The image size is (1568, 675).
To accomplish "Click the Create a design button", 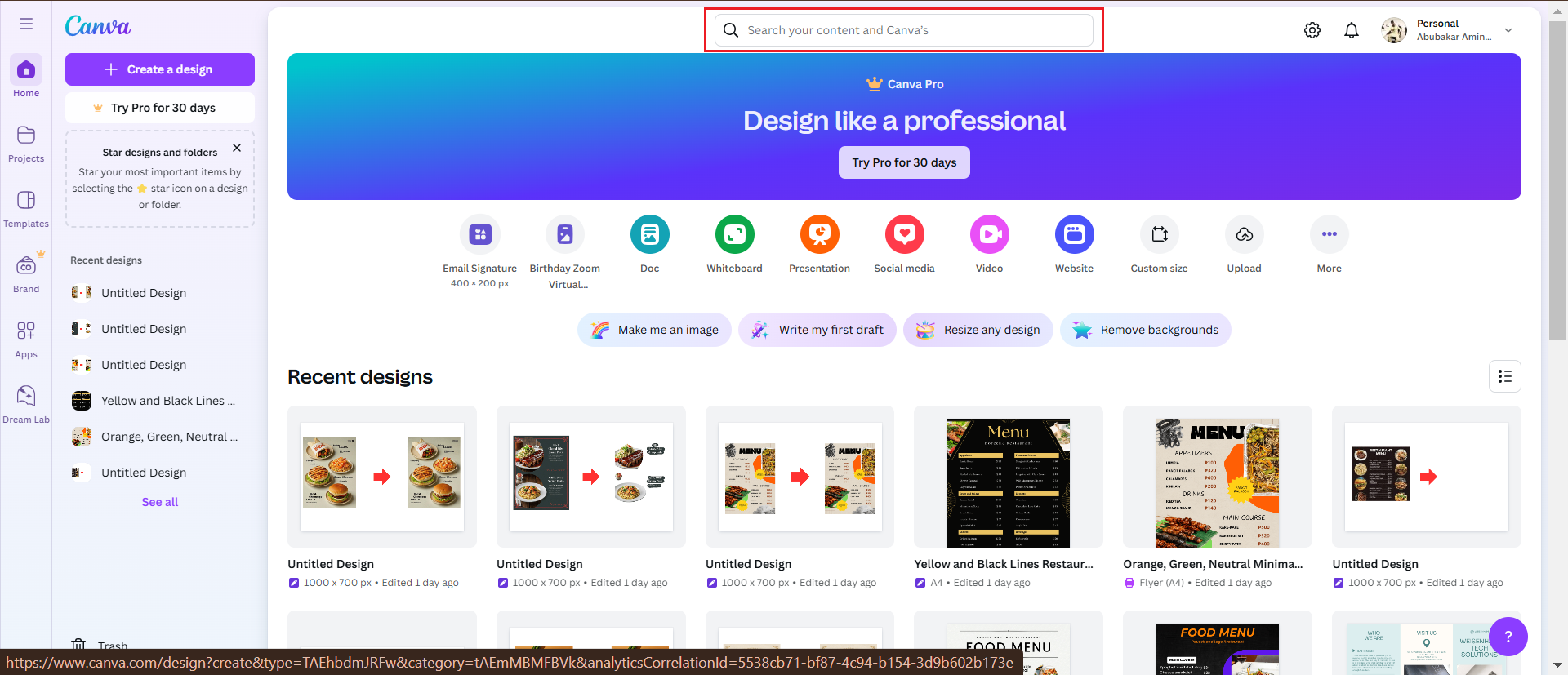I will pos(160,69).
